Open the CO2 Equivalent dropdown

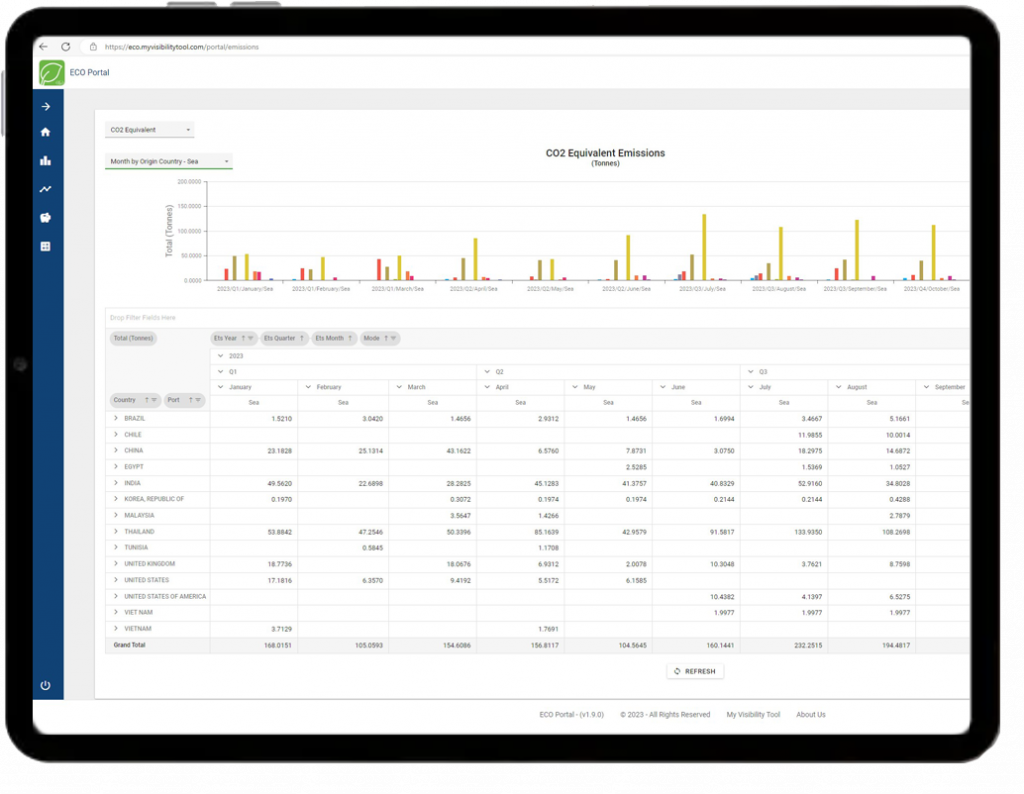tap(149, 130)
